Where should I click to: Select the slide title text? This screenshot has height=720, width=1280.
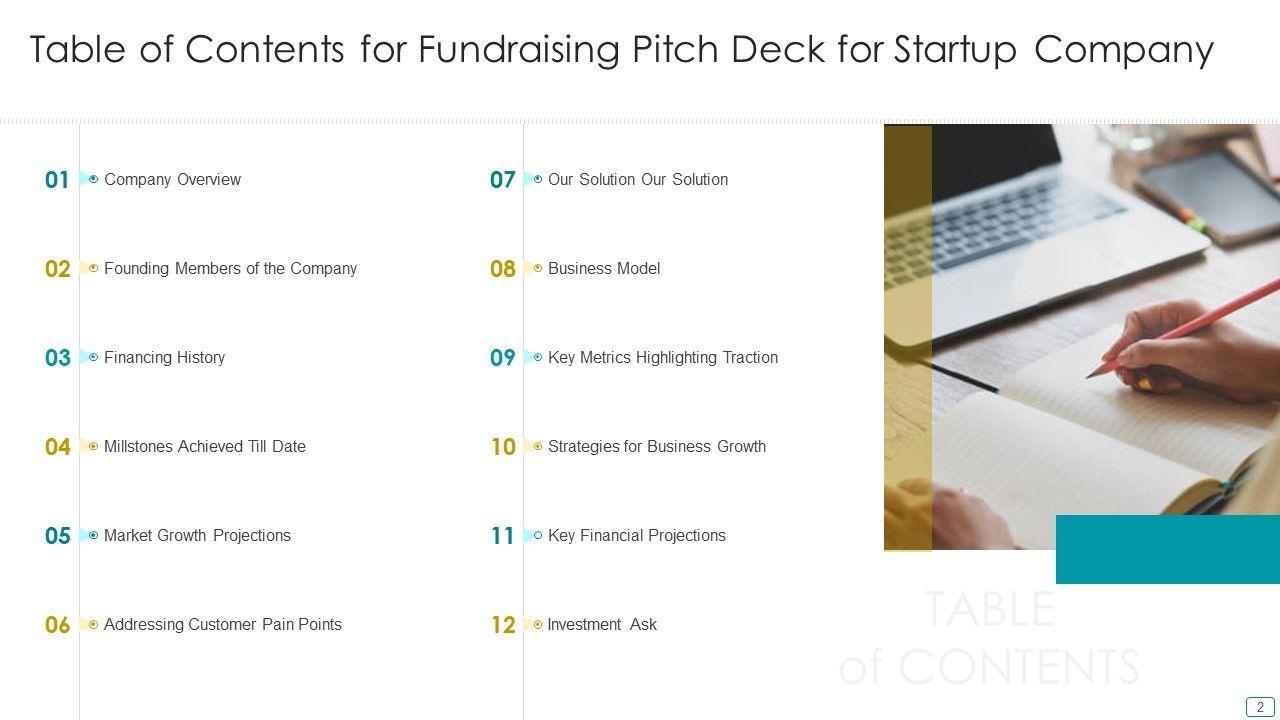point(621,49)
